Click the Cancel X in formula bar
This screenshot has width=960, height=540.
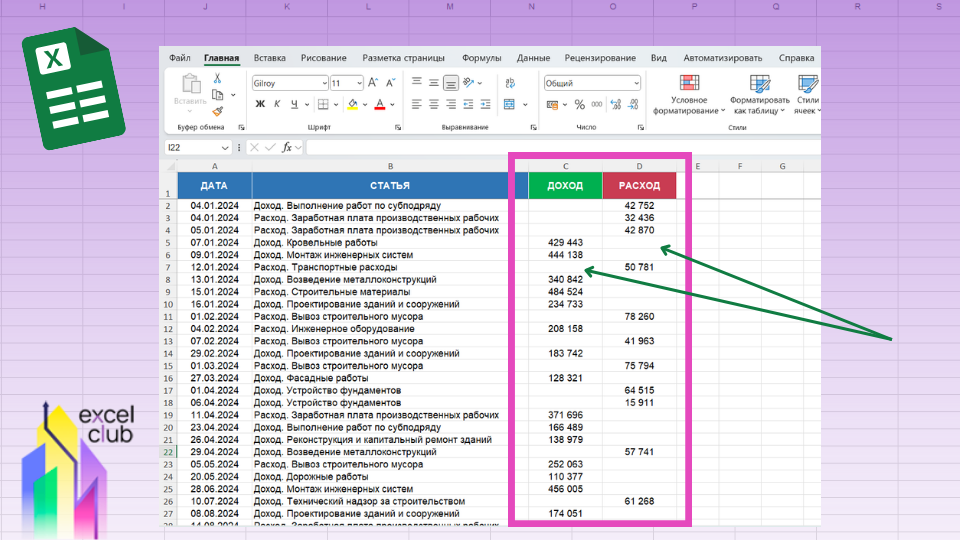(x=254, y=148)
